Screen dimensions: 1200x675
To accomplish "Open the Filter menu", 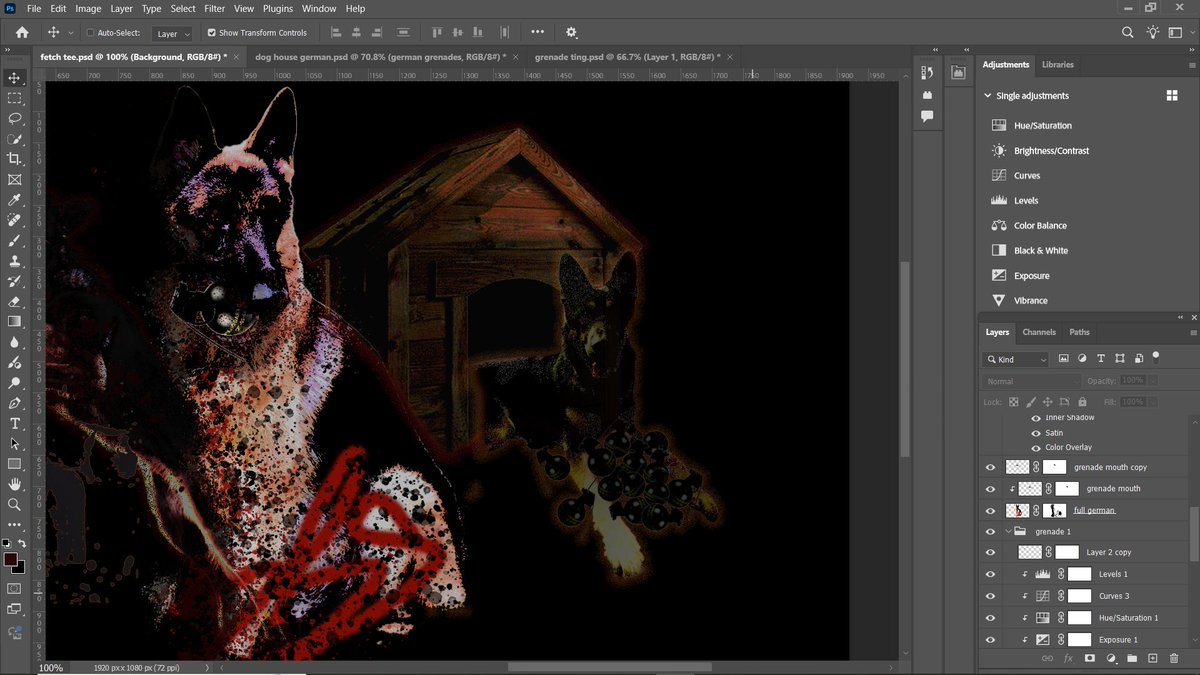I will pos(214,8).
